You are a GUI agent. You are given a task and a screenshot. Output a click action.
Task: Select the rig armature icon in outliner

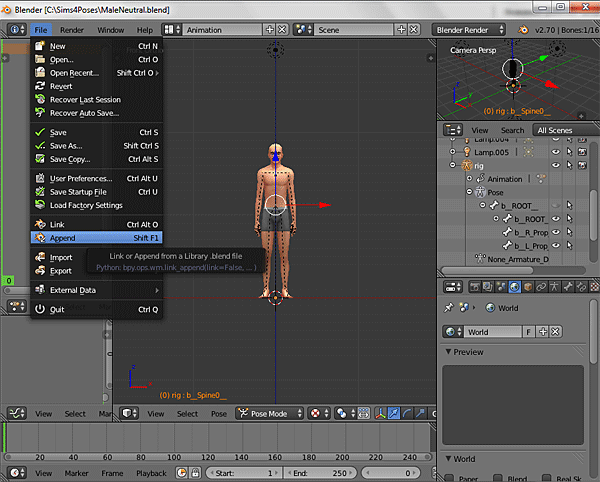pos(467,165)
